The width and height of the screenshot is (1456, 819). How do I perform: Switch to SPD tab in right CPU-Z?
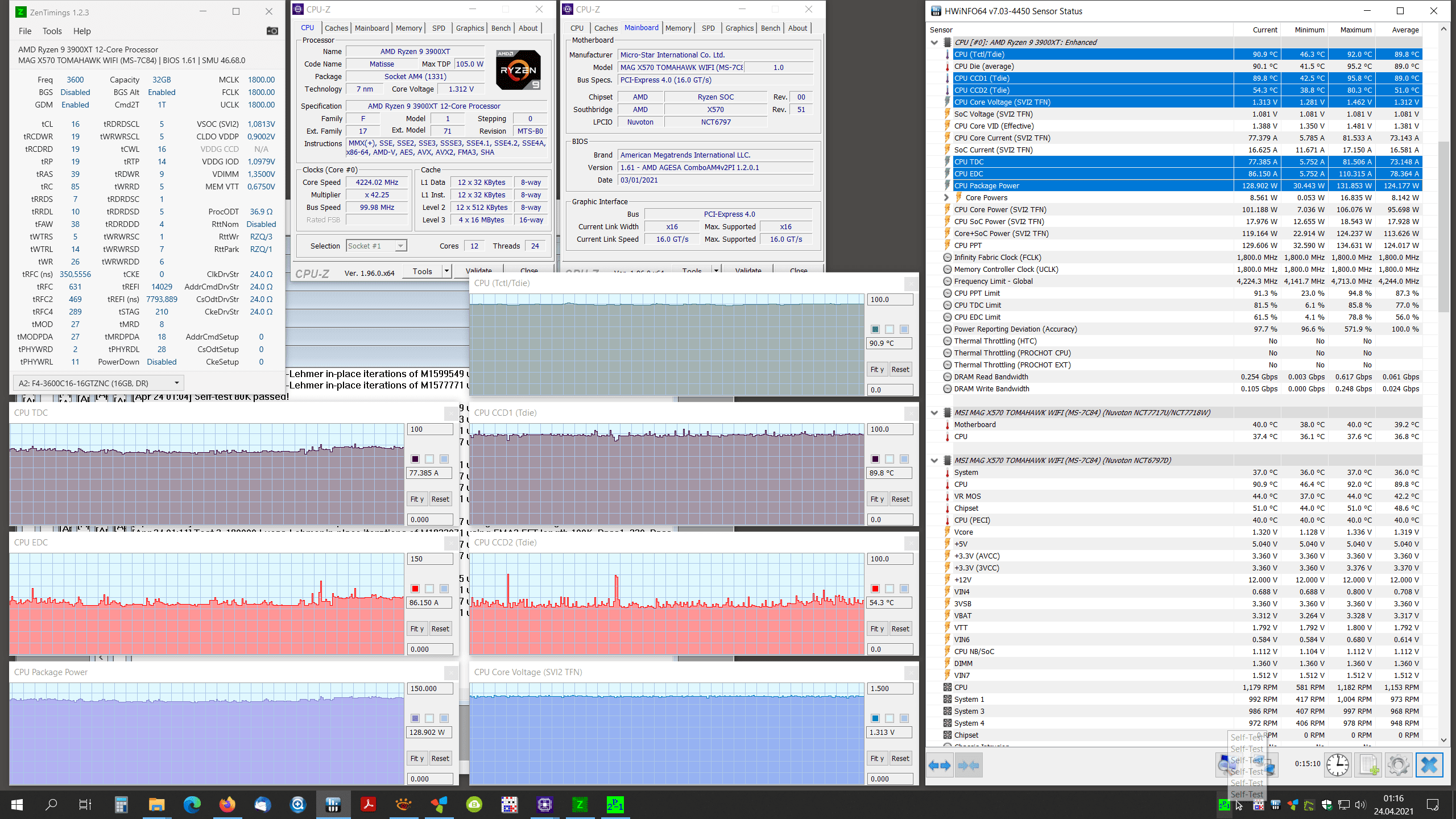pos(708,28)
